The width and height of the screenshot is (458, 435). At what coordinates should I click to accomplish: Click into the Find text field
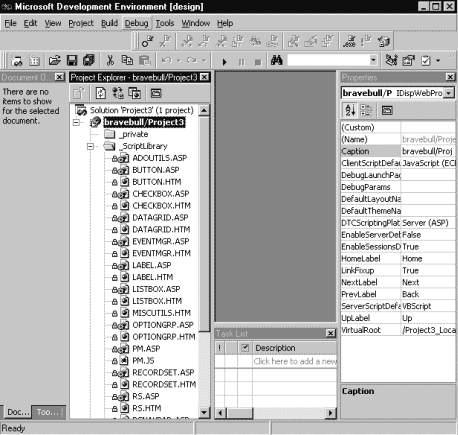pos(328,60)
